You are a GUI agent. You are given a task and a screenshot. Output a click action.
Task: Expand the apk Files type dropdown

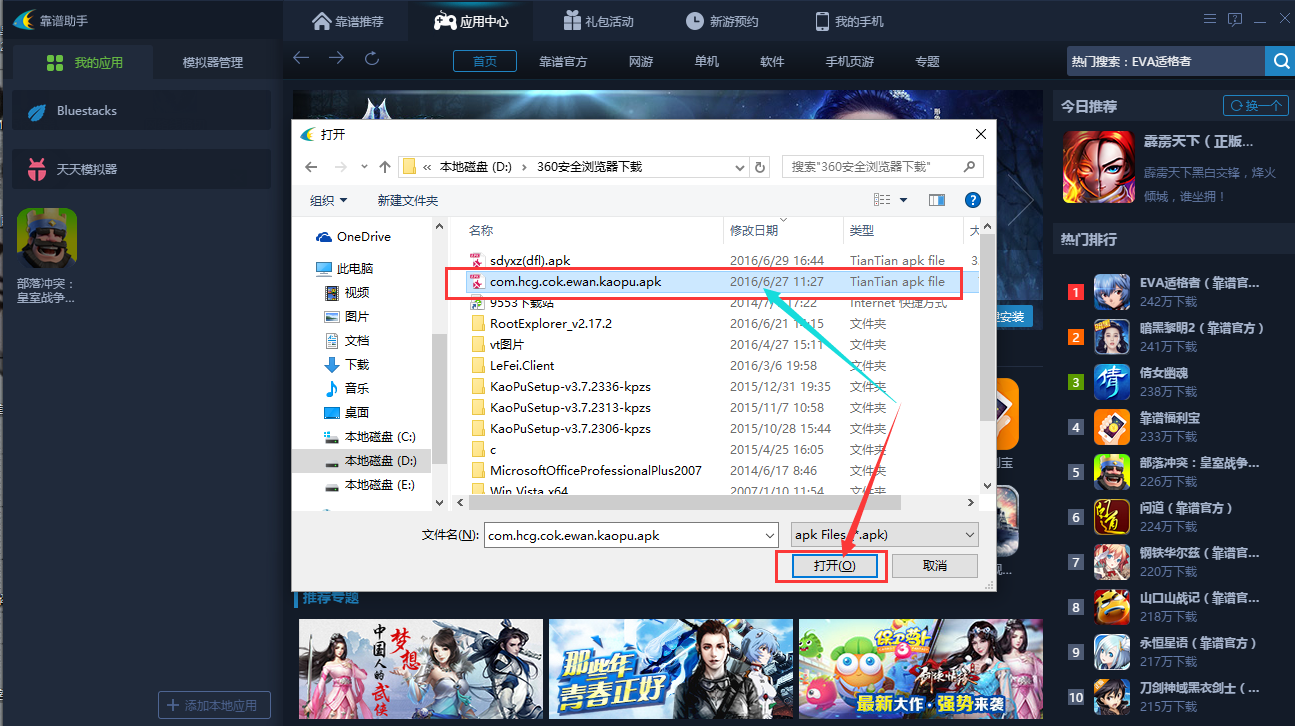[969, 535]
